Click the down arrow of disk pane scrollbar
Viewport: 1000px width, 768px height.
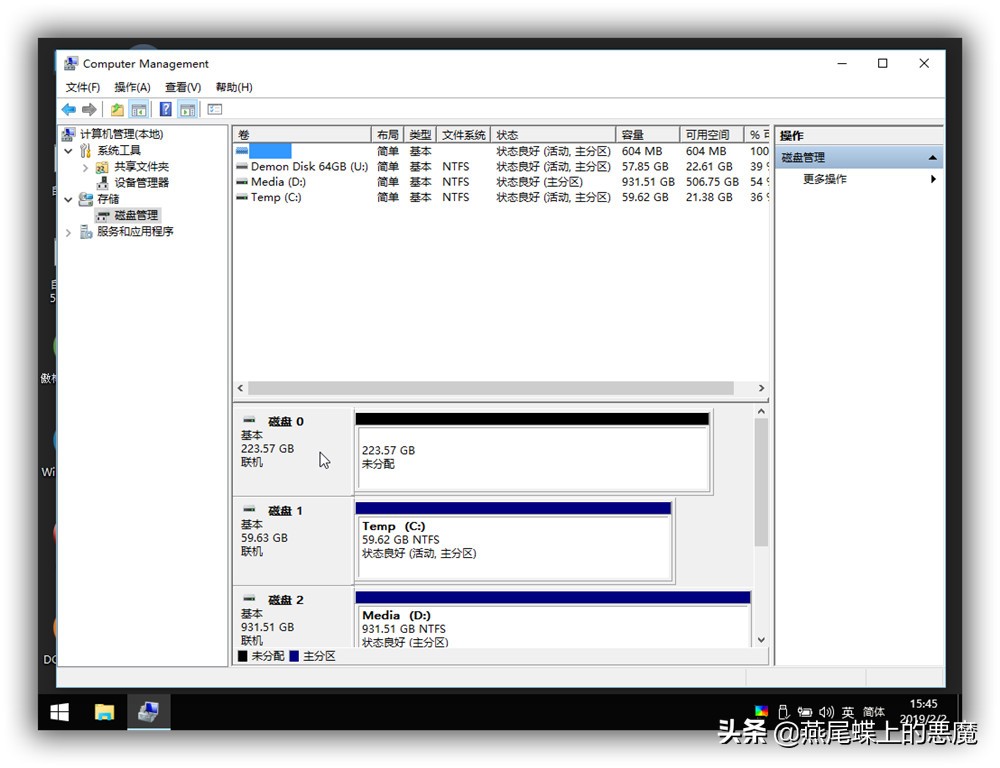761,640
